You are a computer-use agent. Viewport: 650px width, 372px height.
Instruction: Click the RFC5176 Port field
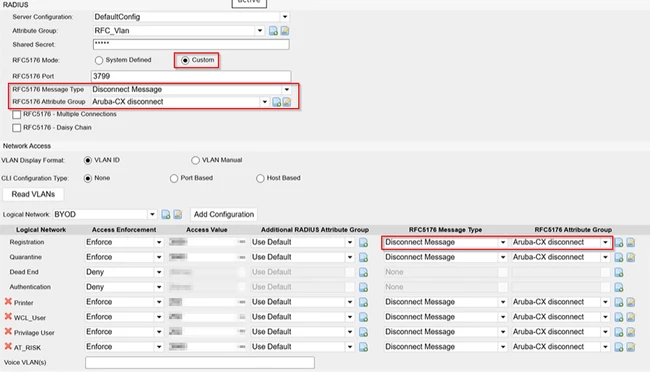pos(191,76)
